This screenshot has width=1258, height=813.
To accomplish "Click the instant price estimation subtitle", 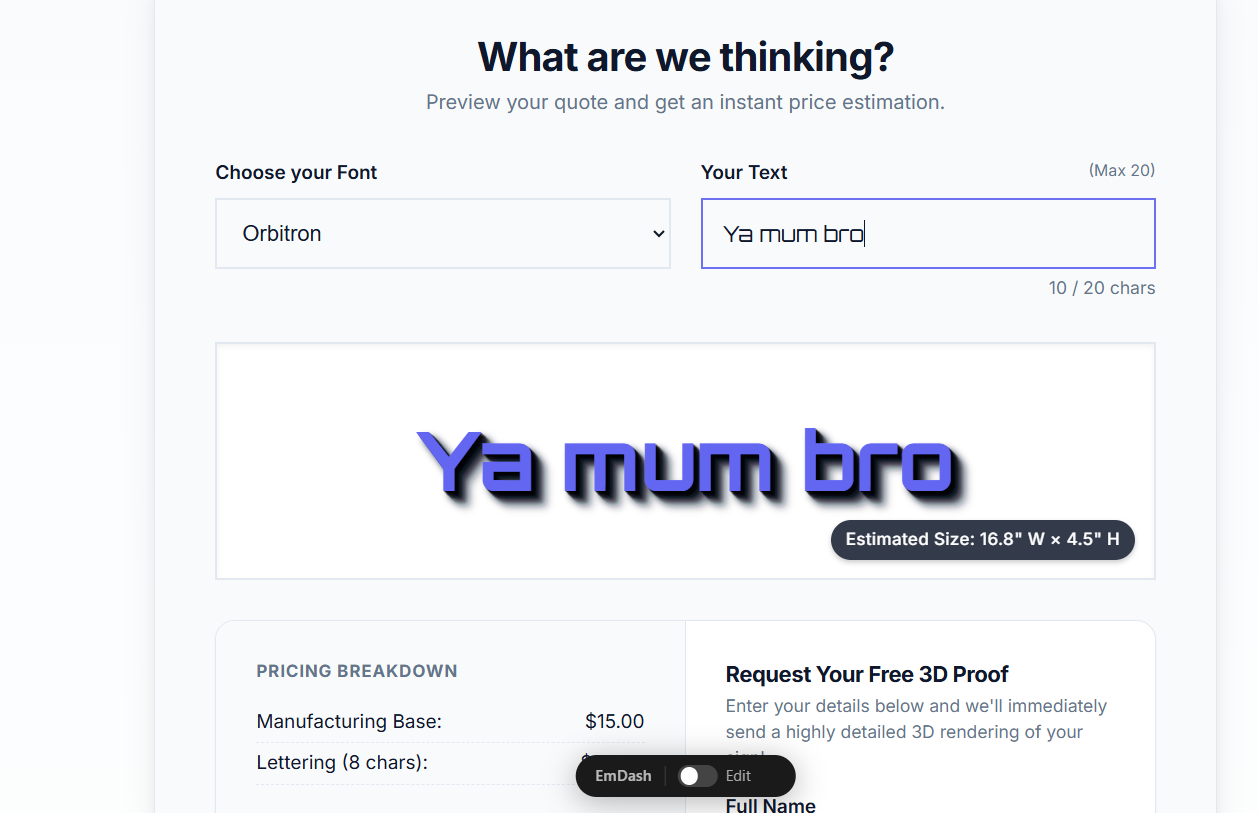I will coord(685,102).
